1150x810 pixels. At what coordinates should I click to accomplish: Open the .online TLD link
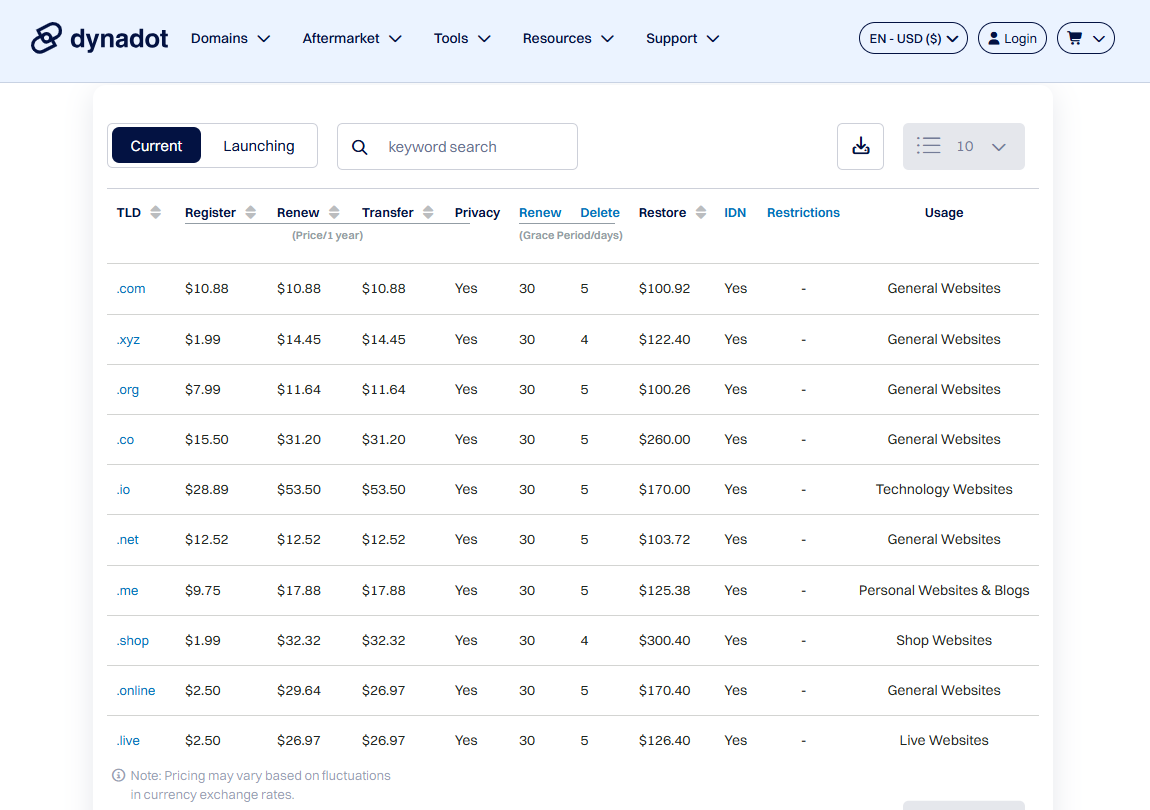(136, 690)
